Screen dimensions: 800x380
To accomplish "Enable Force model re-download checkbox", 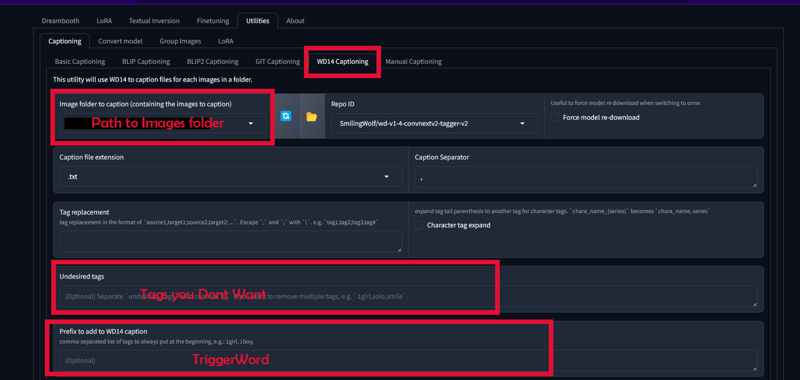I will coord(555,117).
